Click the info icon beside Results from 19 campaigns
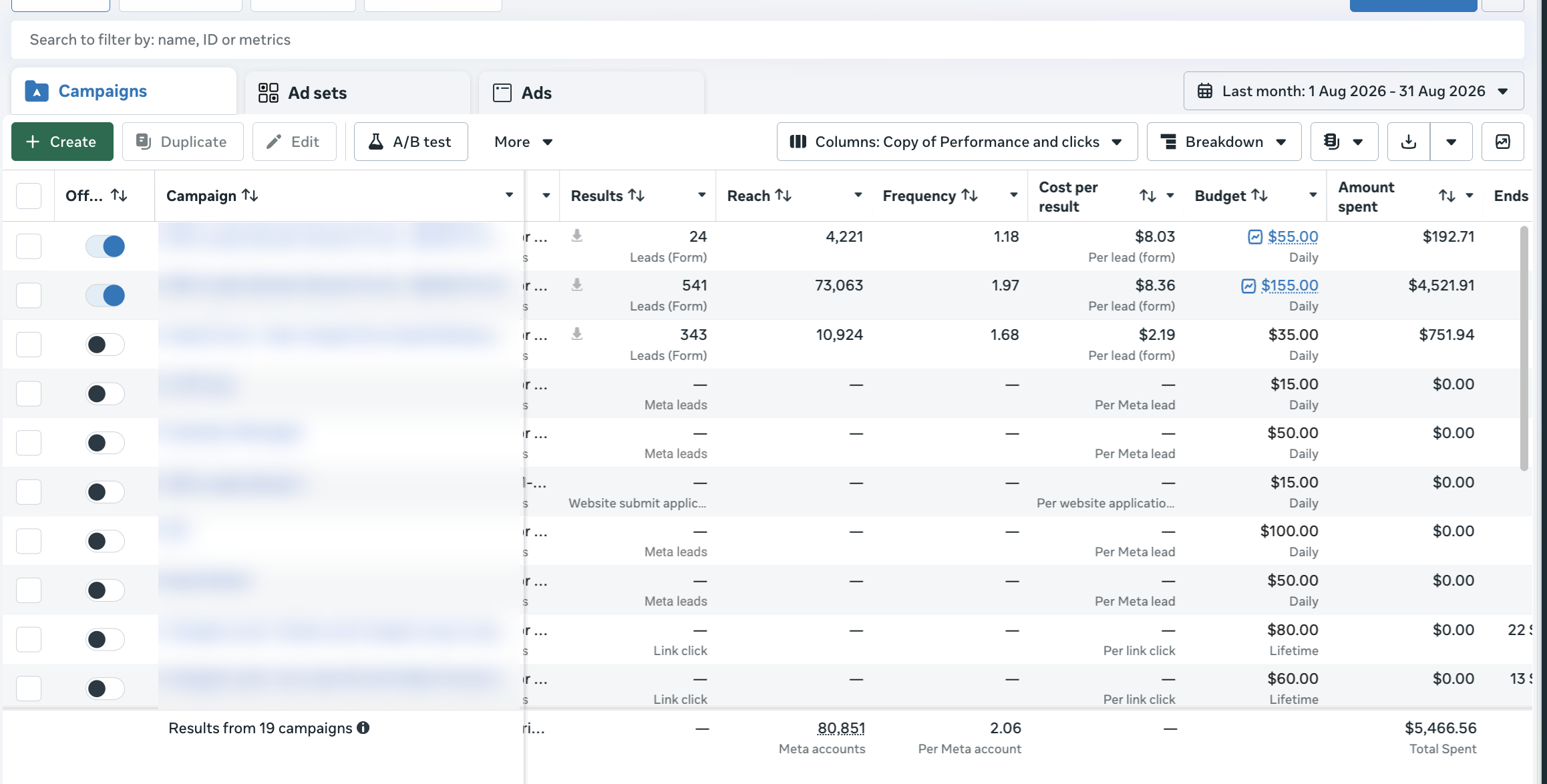 363,728
